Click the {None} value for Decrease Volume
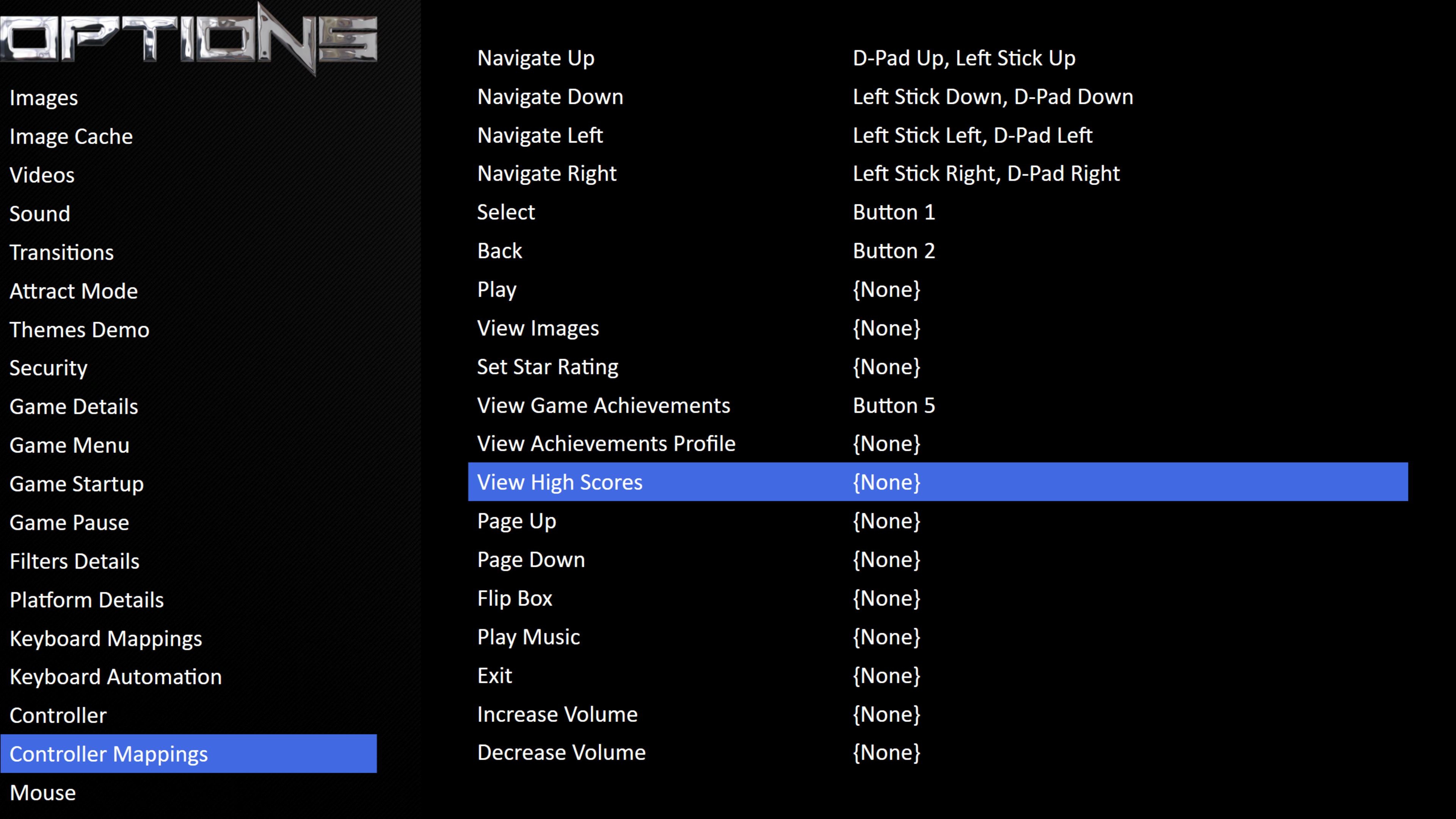1456x819 pixels. click(x=887, y=752)
